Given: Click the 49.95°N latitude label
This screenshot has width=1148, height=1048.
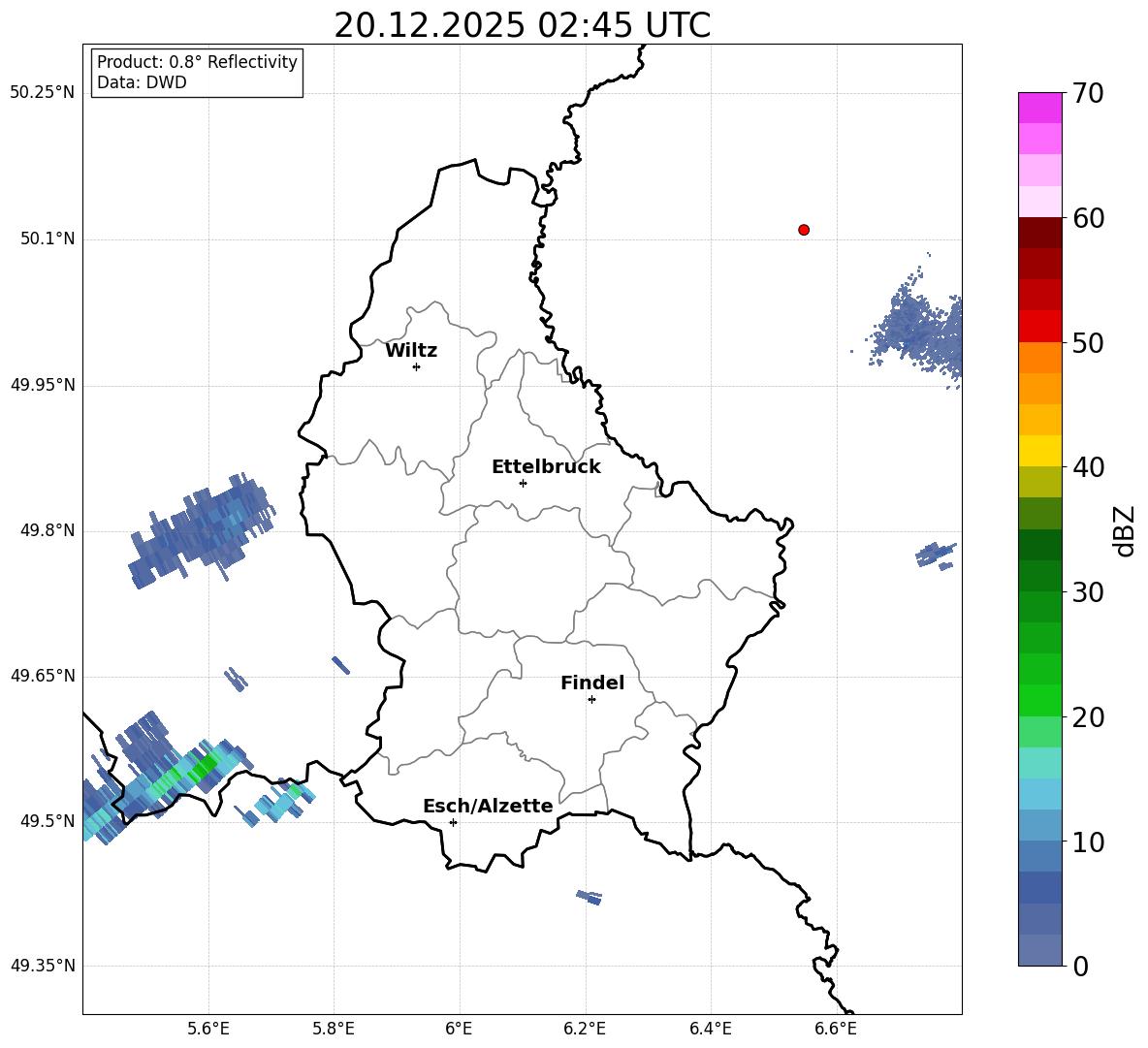Looking at the screenshot, I should coord(43,384).
